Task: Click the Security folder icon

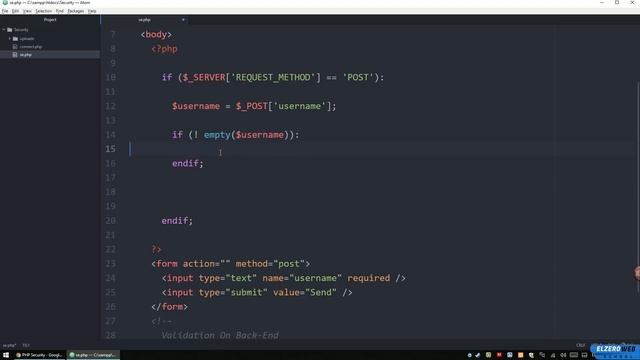Action: (x=10, y=30)
